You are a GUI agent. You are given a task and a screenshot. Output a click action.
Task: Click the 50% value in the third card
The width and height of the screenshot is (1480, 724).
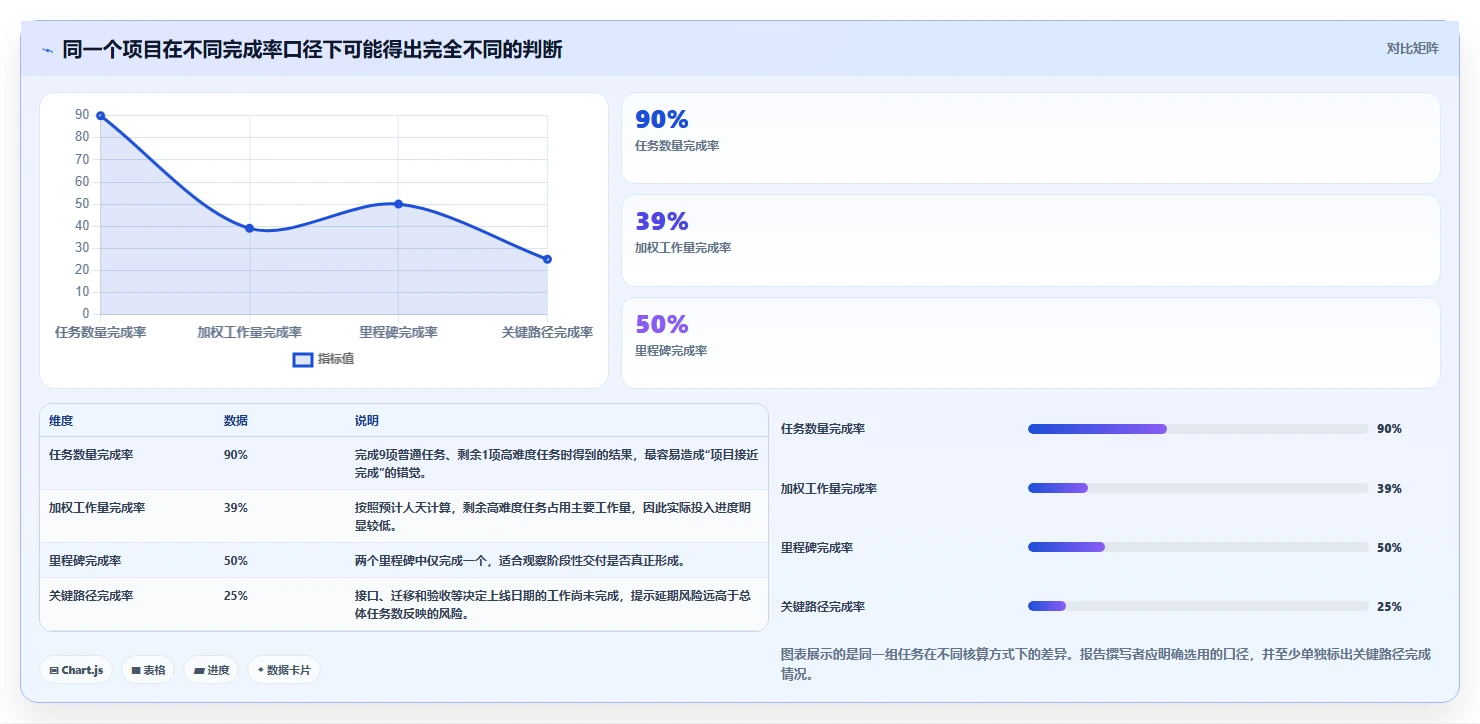coord(662,324)
